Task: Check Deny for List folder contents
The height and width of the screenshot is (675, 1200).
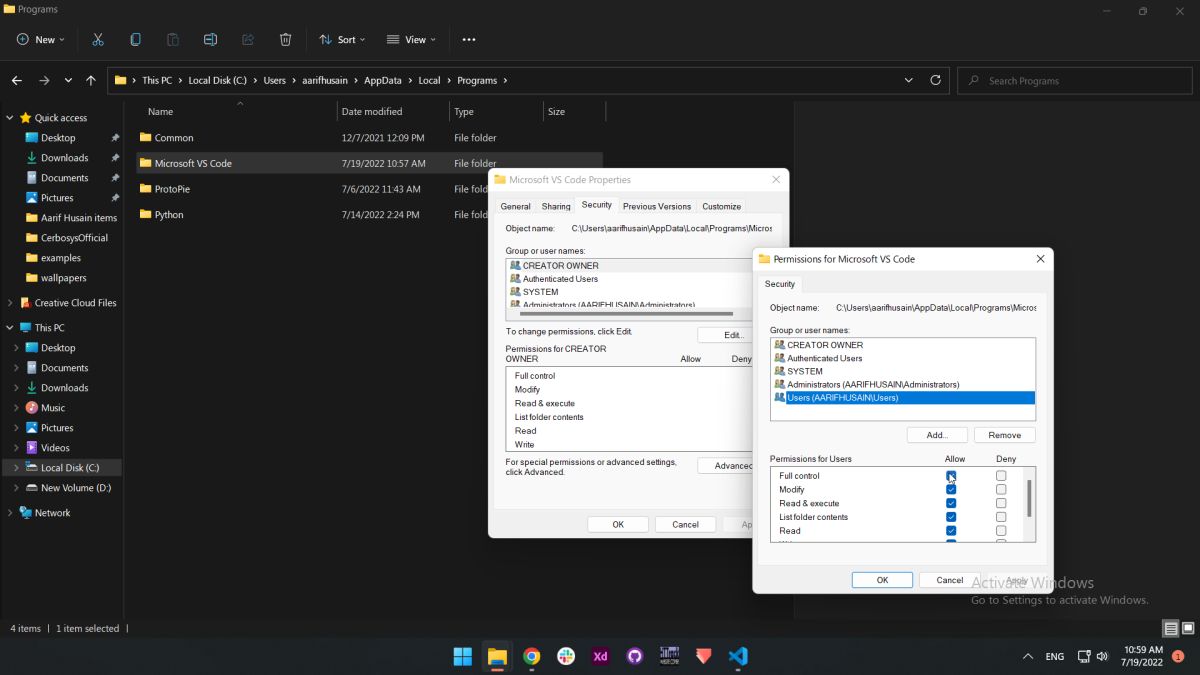Action: pos(1001,517)
